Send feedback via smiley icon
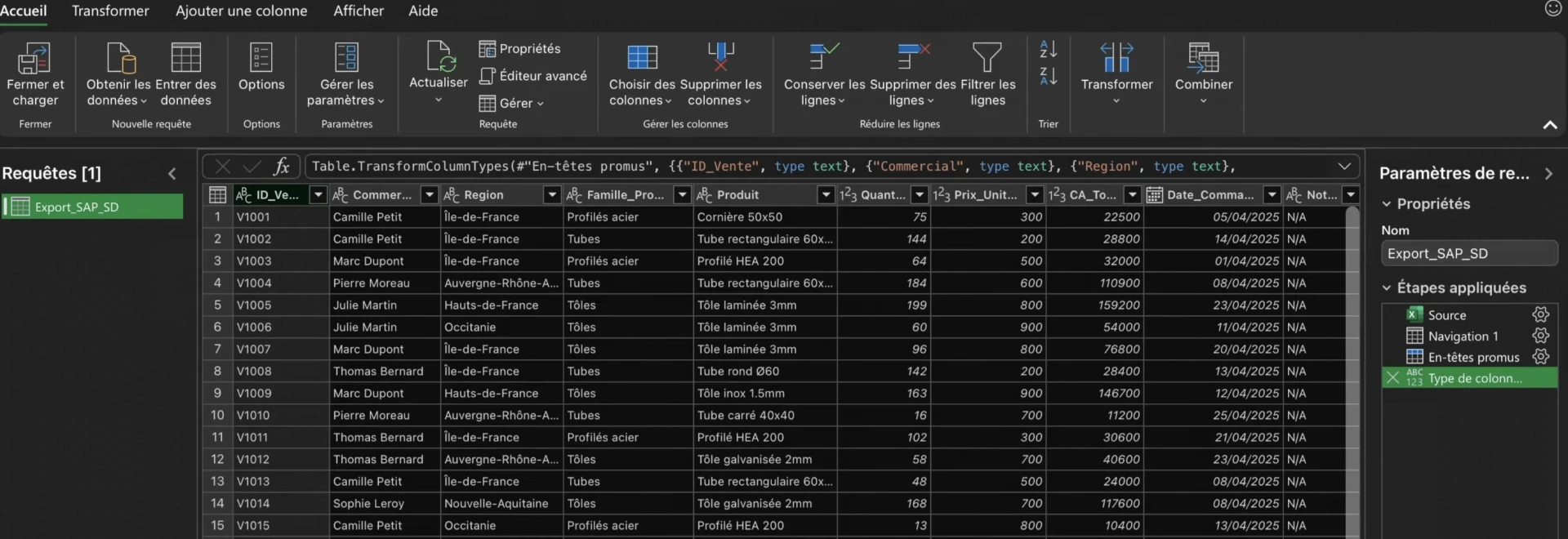Viewport: 1568px width, 539px height. point(1552,8)
